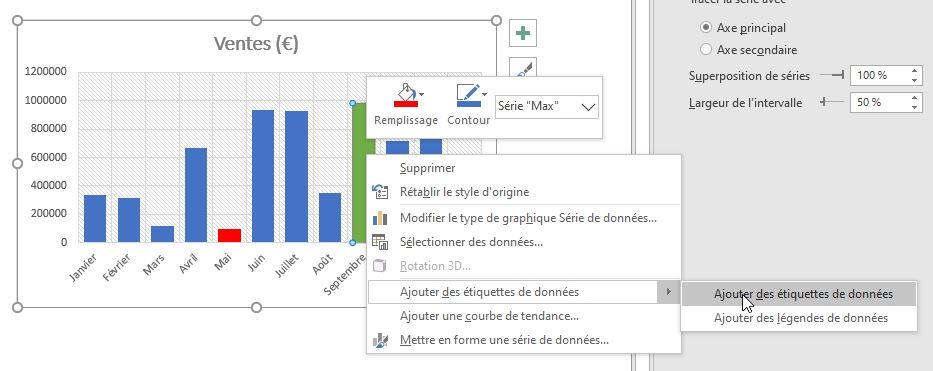Click the Sélectionner des données table icon
Viewport: 933px width, 371px height.
[x=380, y=242]
